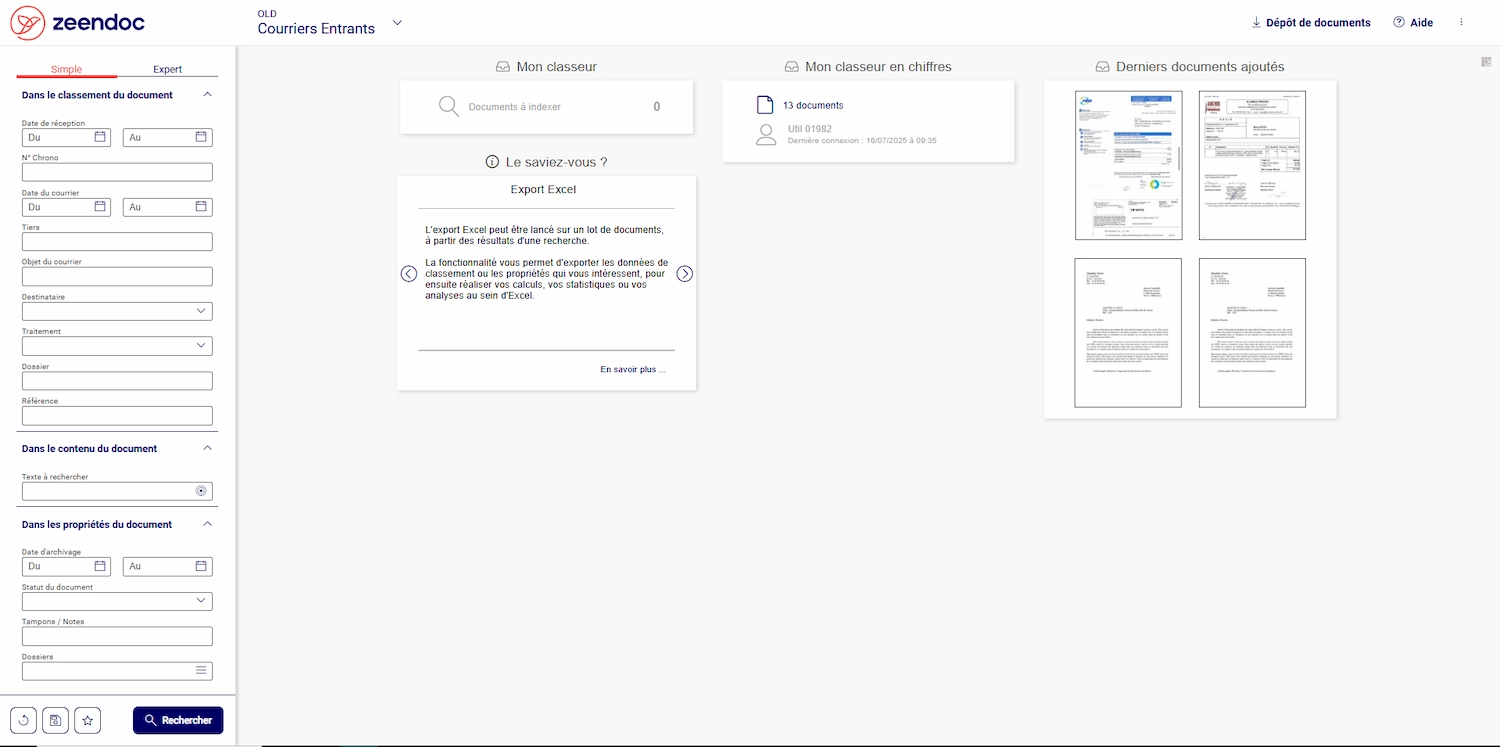Click the Dossiers list icon
This screenshot has height=747, width=1500.
coord(201,670)
